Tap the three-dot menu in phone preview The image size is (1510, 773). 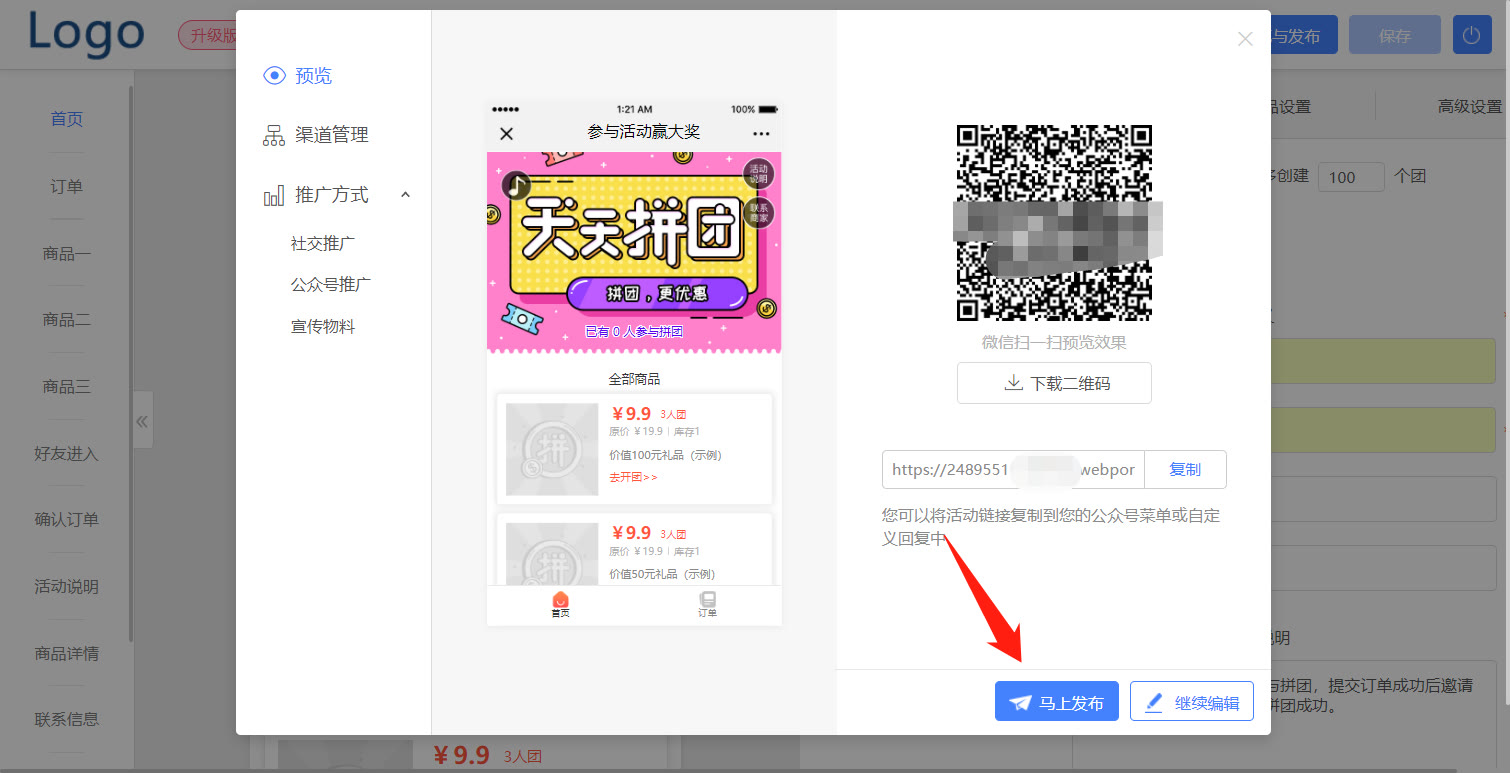(x=761, y=133)
